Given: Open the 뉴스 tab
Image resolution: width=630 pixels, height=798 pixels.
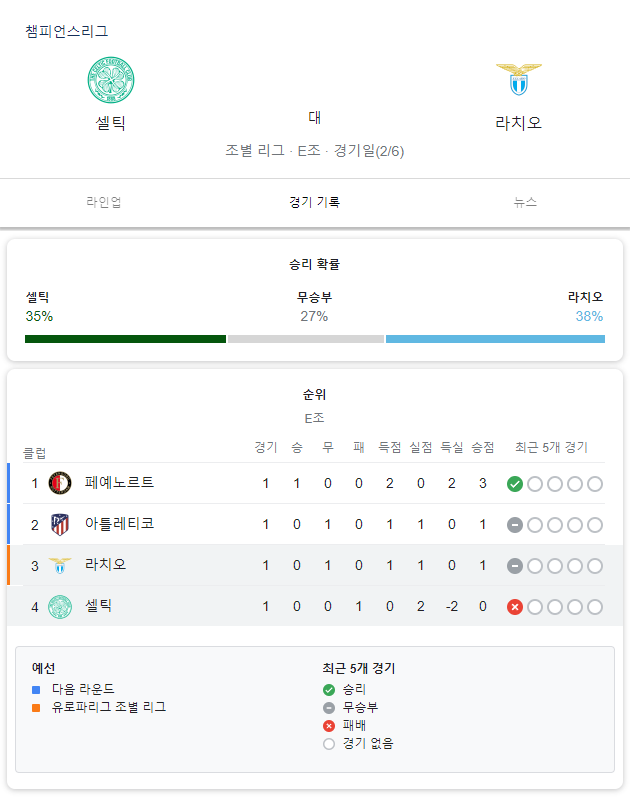Looking at the screenshot, I should tap(525, 202).
